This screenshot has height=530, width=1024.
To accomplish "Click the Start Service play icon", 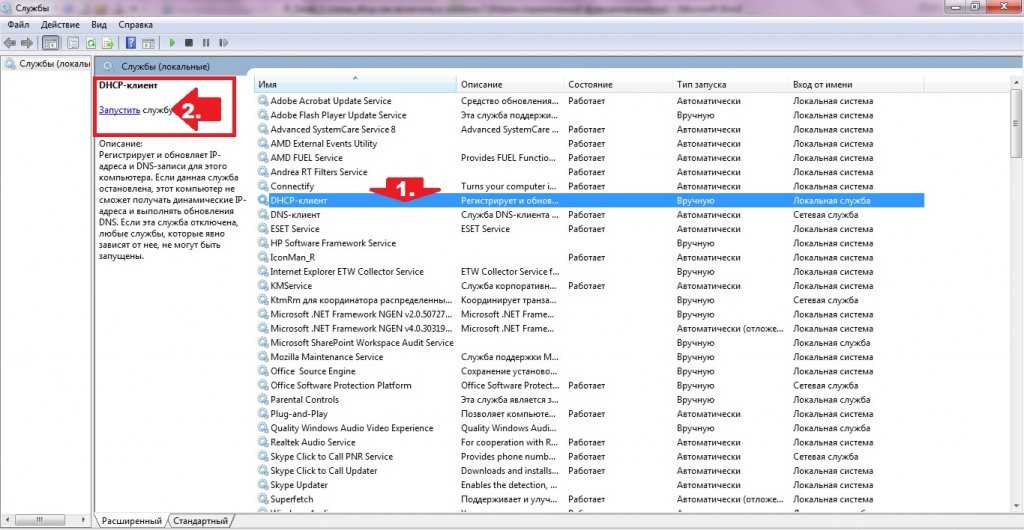I will (x=172, y=43).
